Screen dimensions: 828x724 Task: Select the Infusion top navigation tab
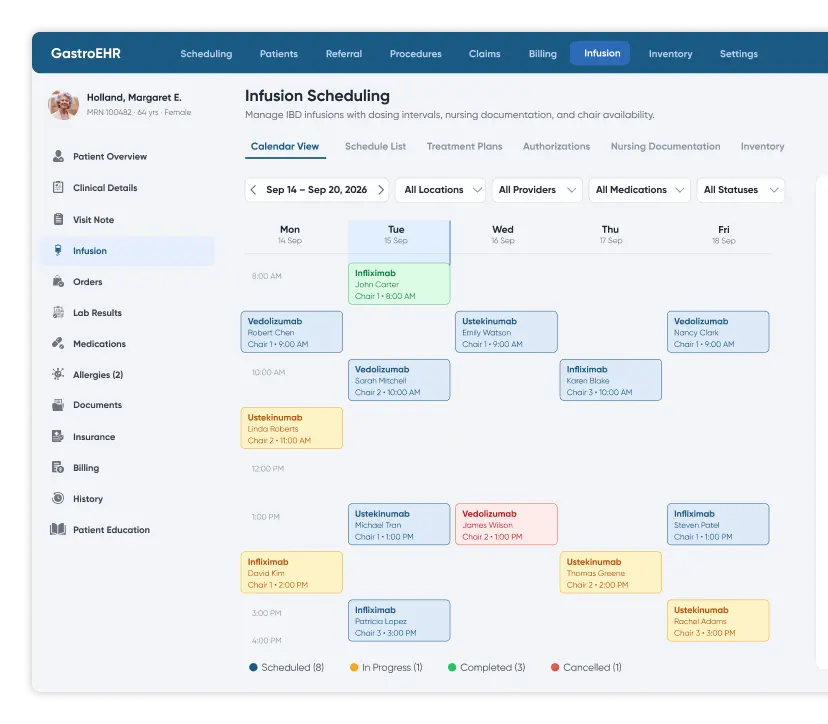(x=600, y=53)
